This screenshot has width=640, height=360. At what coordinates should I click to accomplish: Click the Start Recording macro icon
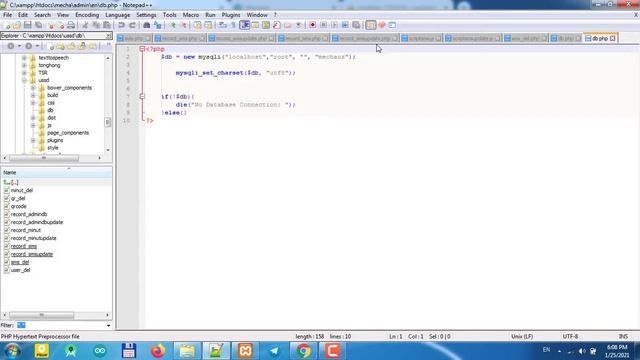point(312,25)
